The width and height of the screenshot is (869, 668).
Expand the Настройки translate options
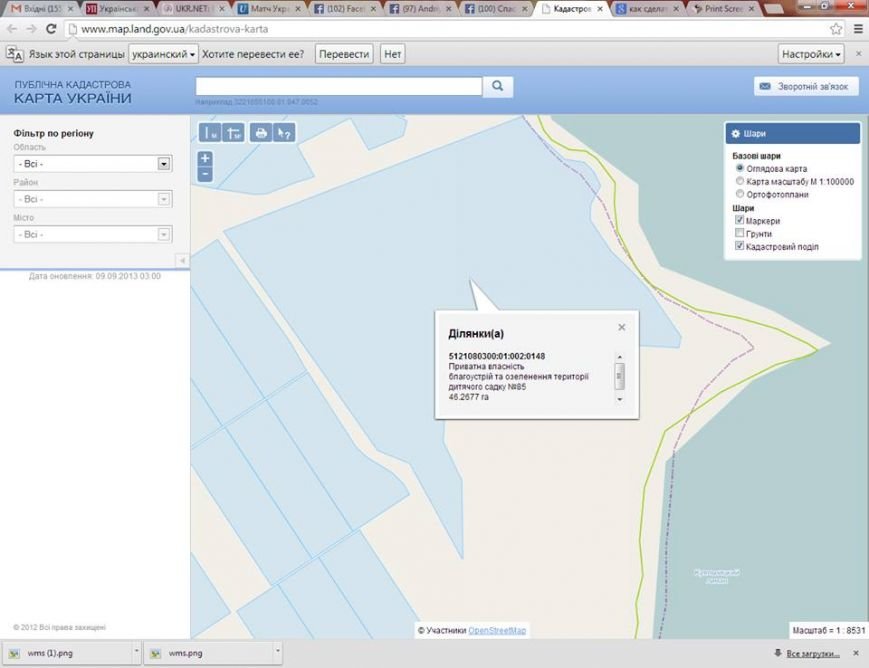tap(810, 54)
